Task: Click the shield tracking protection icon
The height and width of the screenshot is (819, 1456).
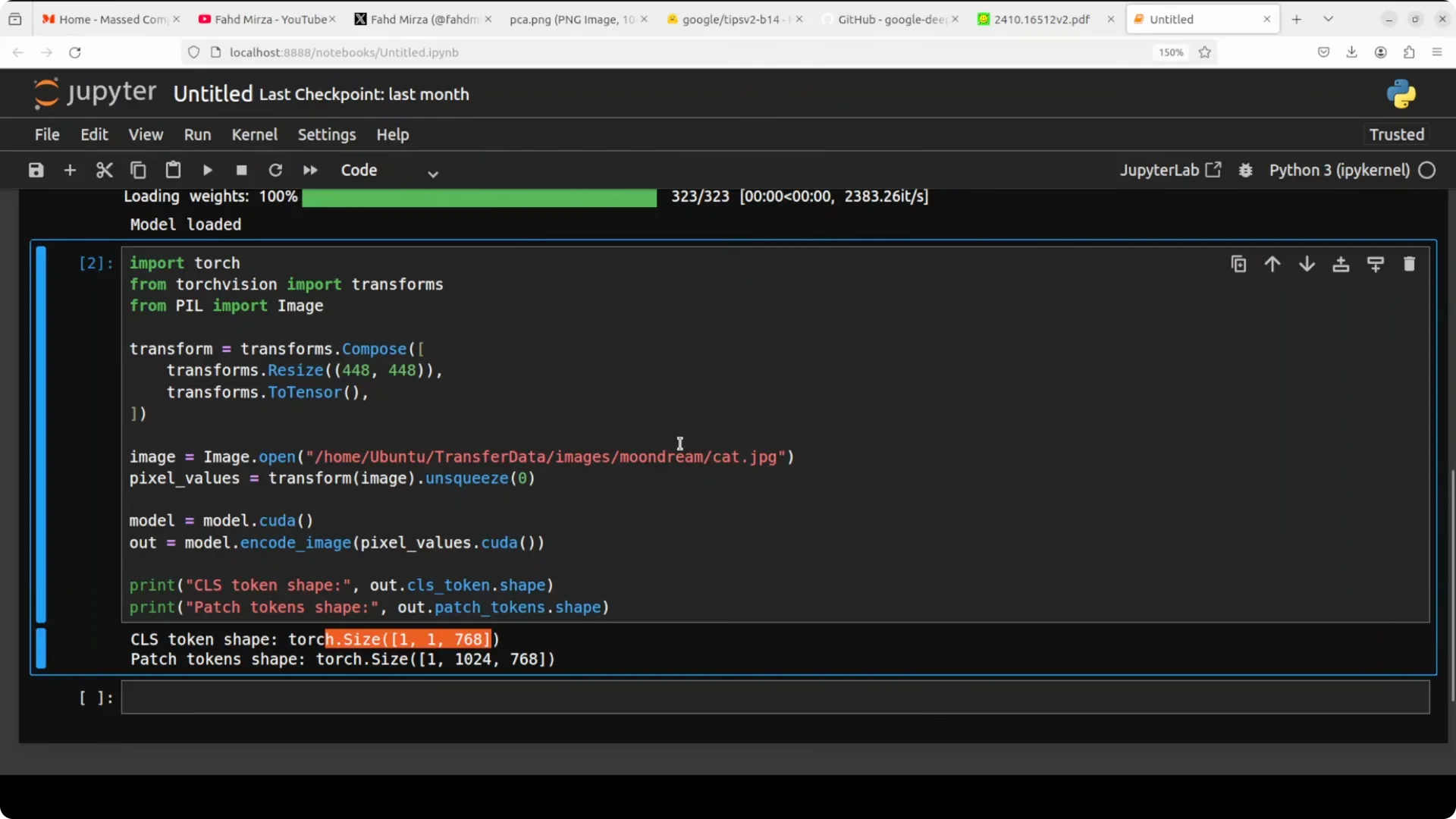Action: coord(193,52)
